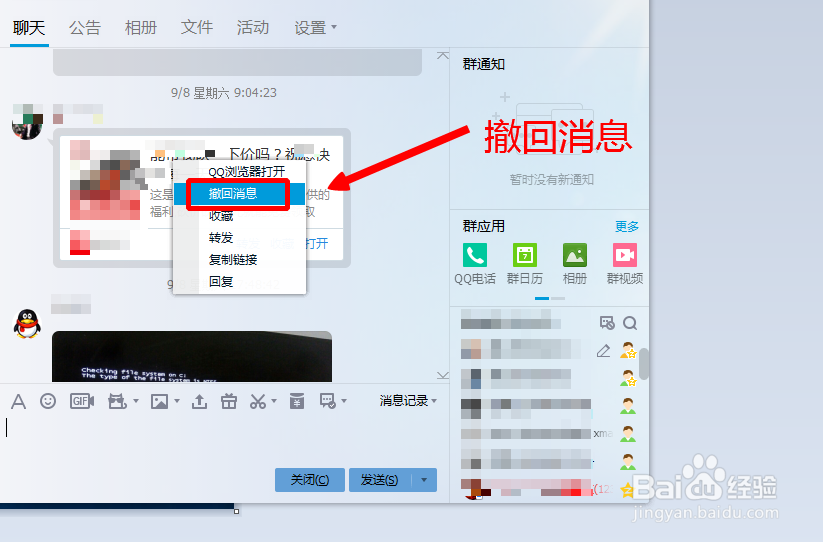The height and width of the screenshot is (542, 823).
Task: Open the 消息记录 history dropdown
Action: pyautogui.click(x=408, y=401)
